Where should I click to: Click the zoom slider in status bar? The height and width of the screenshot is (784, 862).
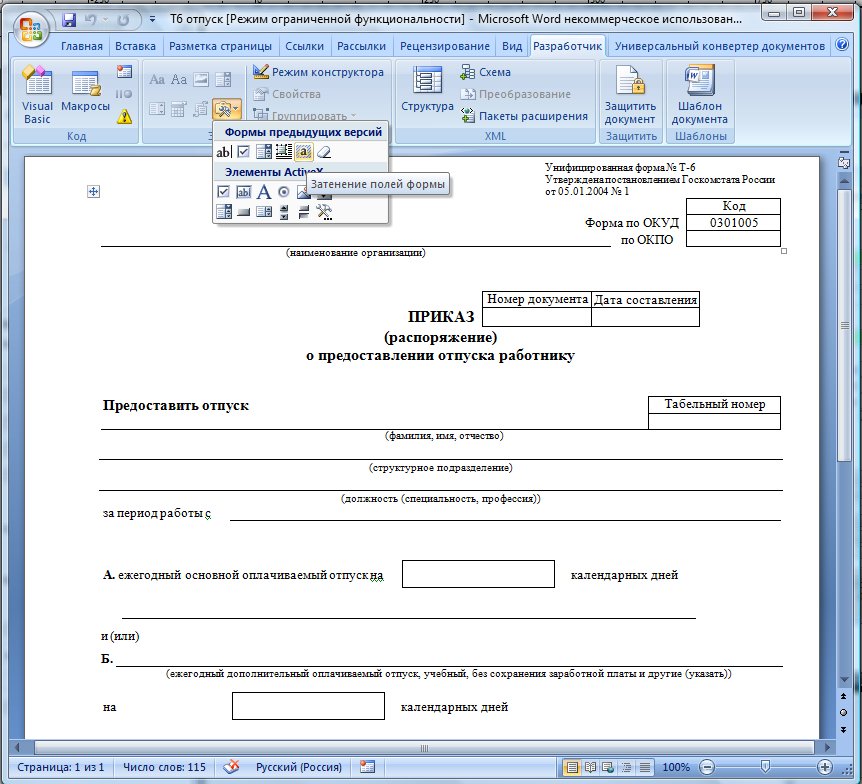coord(764,767)
